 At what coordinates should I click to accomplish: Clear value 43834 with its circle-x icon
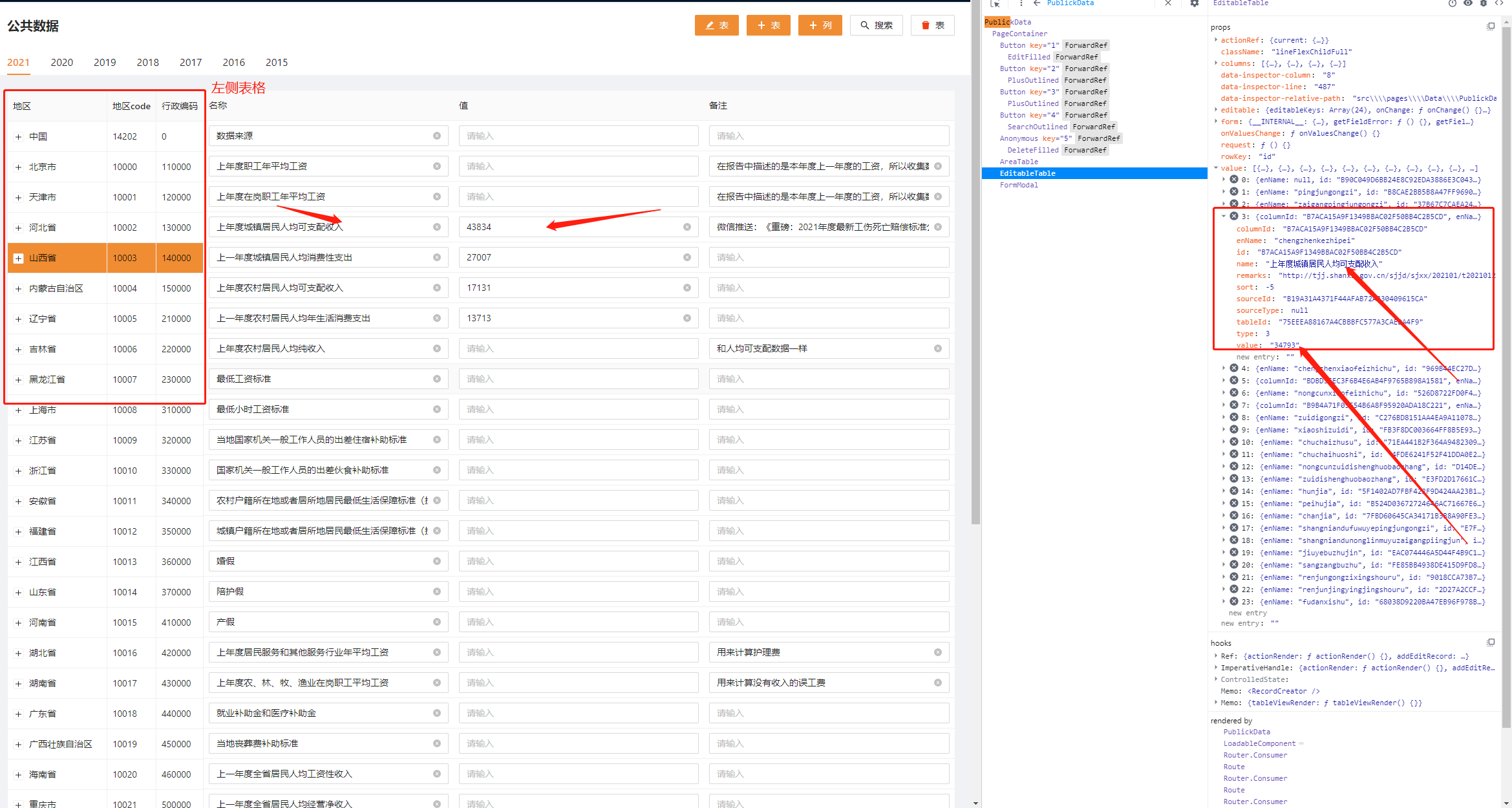point(687,227)
